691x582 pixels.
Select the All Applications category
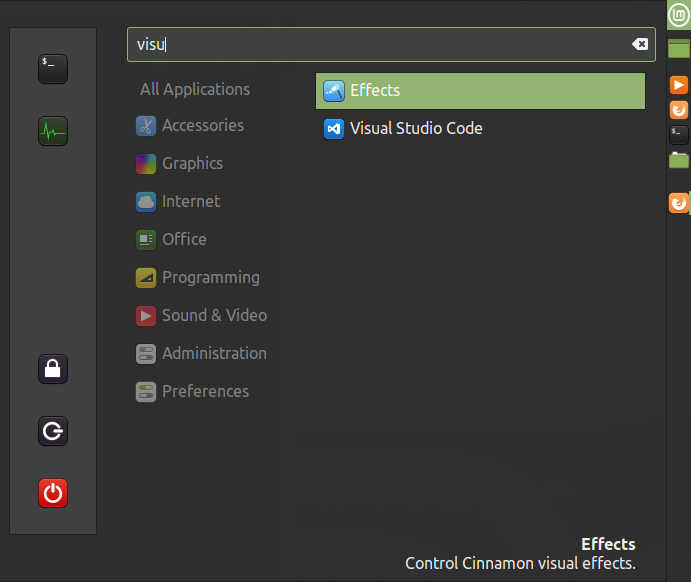(x=195, y=89)
